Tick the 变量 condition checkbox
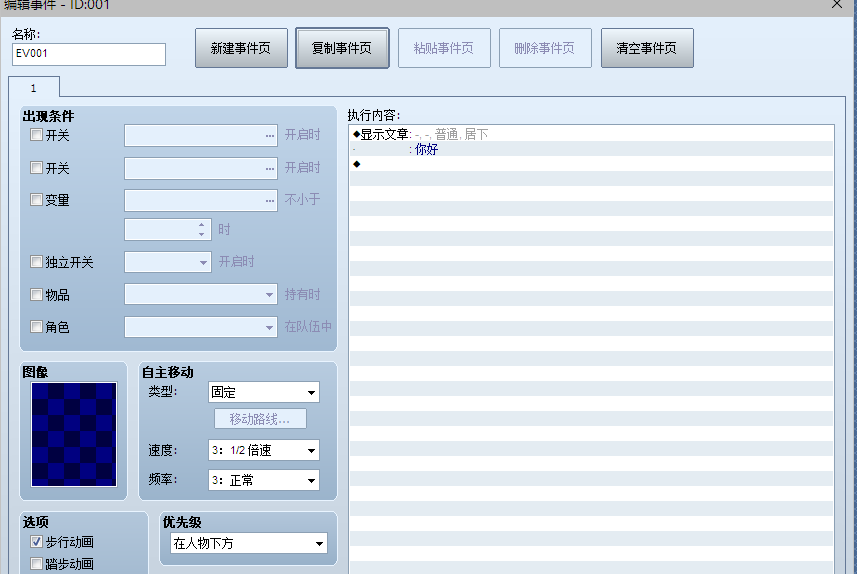Screen dimensions: 857x574 click(36, 200)
